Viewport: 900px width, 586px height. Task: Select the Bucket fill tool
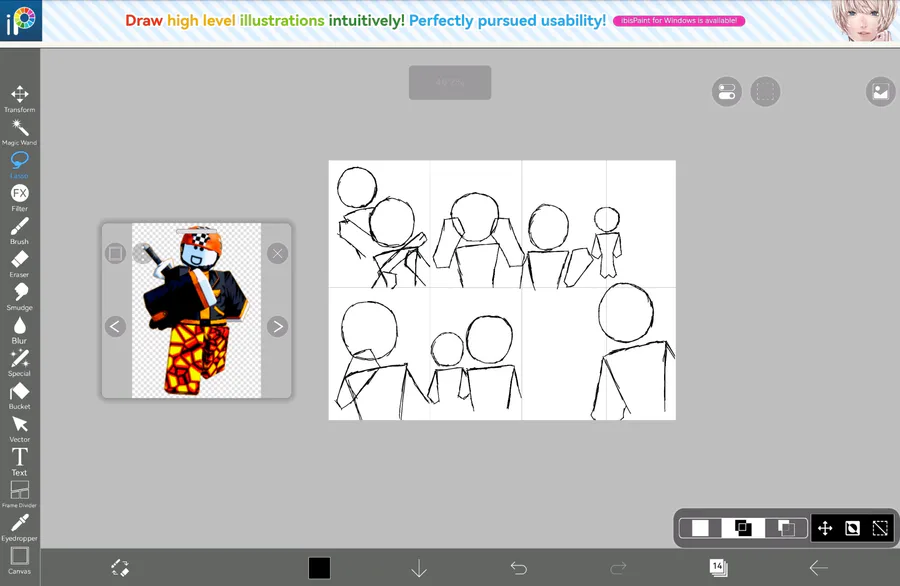click(20, 395)
